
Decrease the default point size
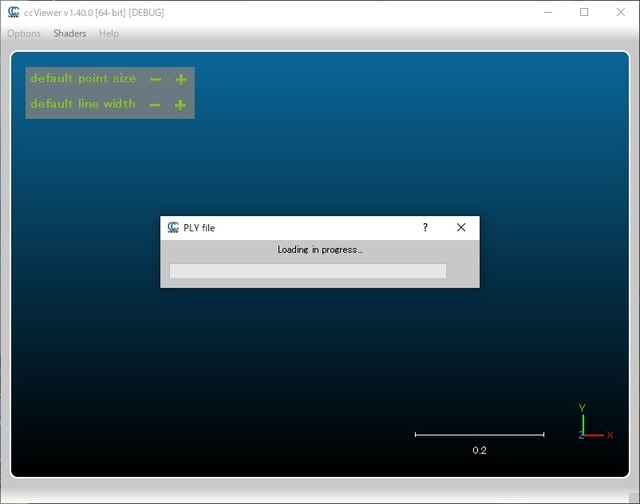click(155, 79)
